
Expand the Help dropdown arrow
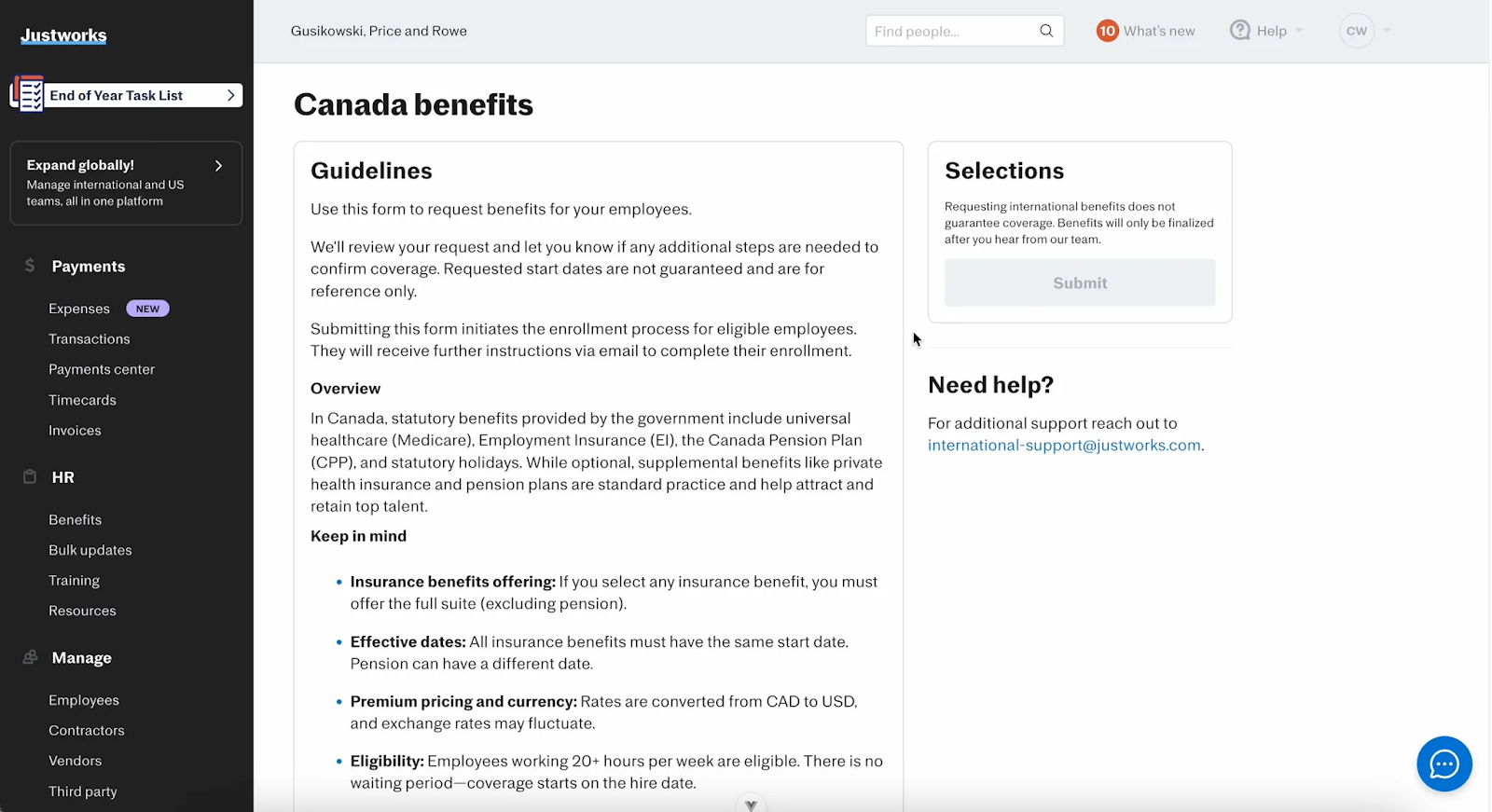[1300, 31]
